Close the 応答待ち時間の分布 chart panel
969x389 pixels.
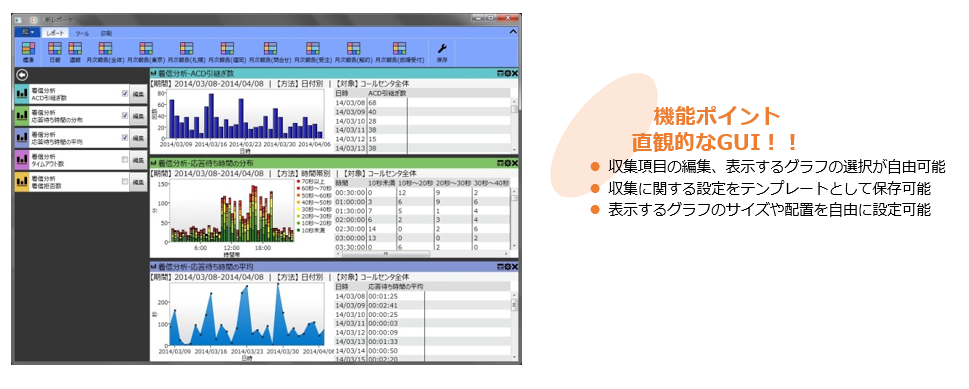[x=514, y=163]
